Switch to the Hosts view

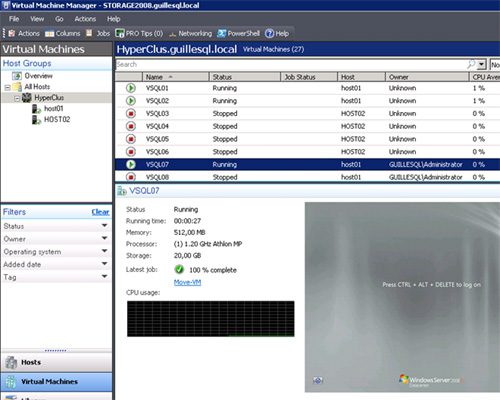57,362
